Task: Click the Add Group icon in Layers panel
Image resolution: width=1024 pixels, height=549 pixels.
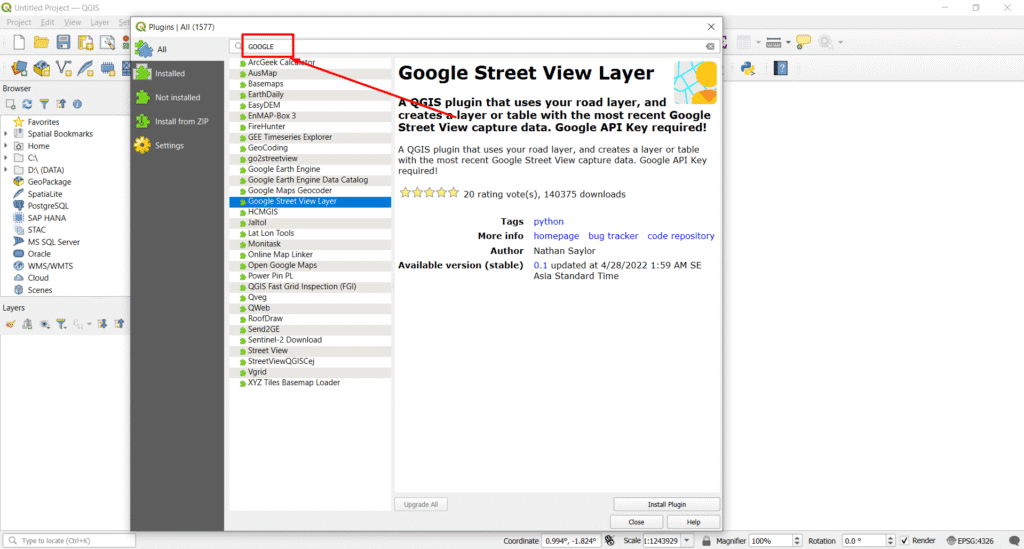Action: click(27, 324)
